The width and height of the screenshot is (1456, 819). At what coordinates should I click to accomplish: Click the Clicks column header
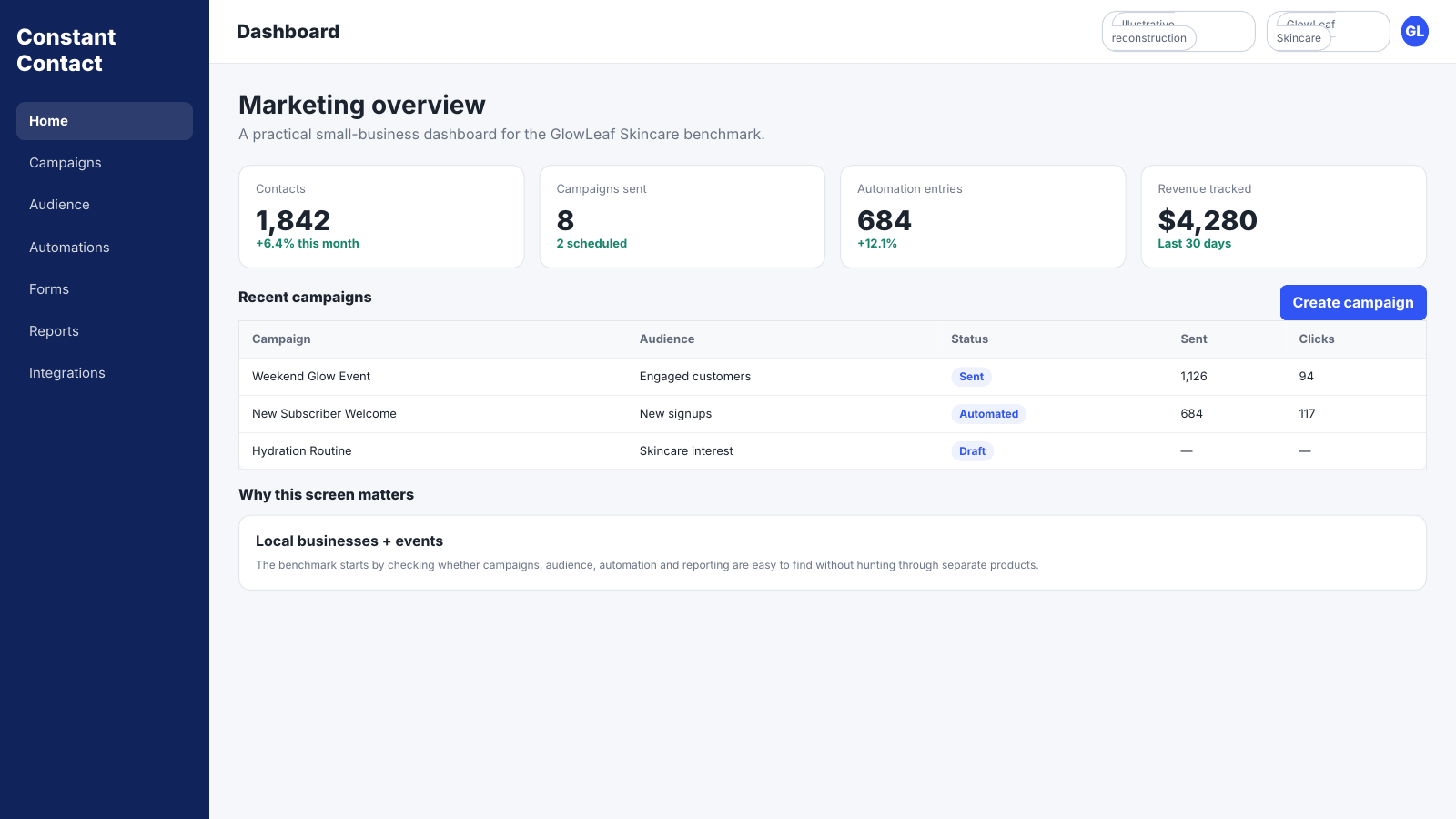(x=1317, y=339)
